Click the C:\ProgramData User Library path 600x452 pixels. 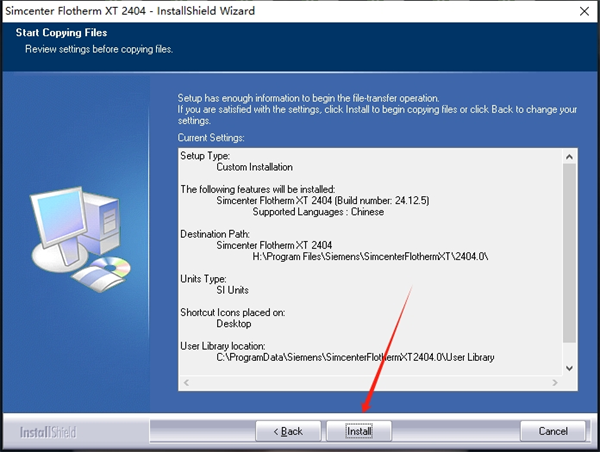(x=355, y=357)
